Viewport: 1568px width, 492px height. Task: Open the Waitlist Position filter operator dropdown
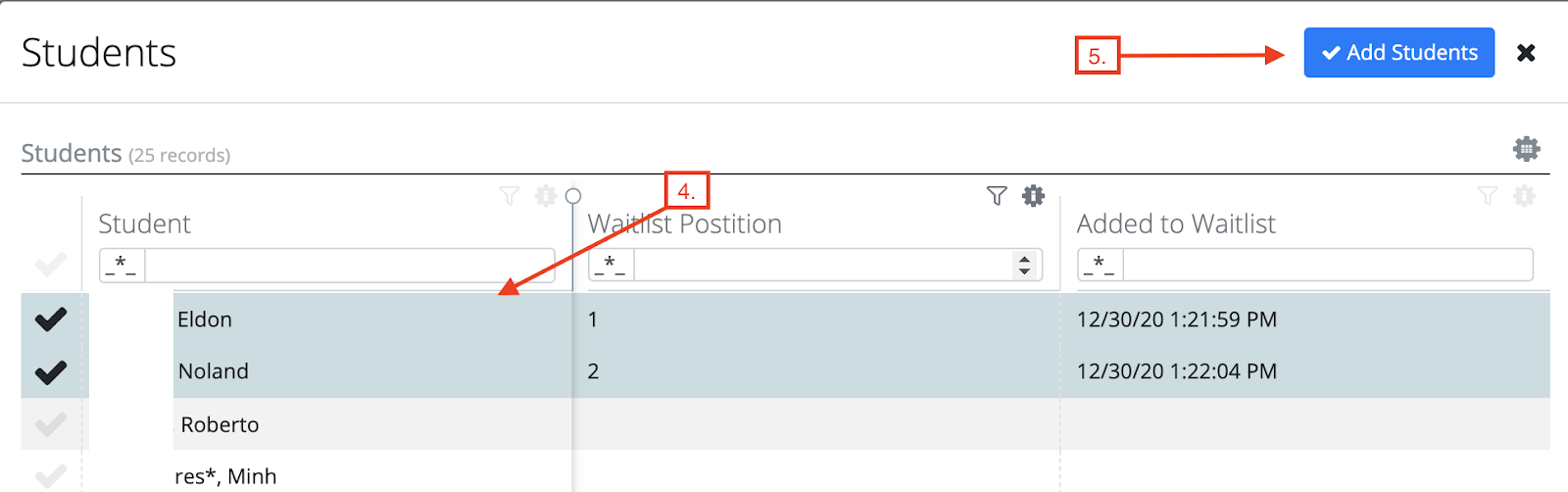click(612, 265)
